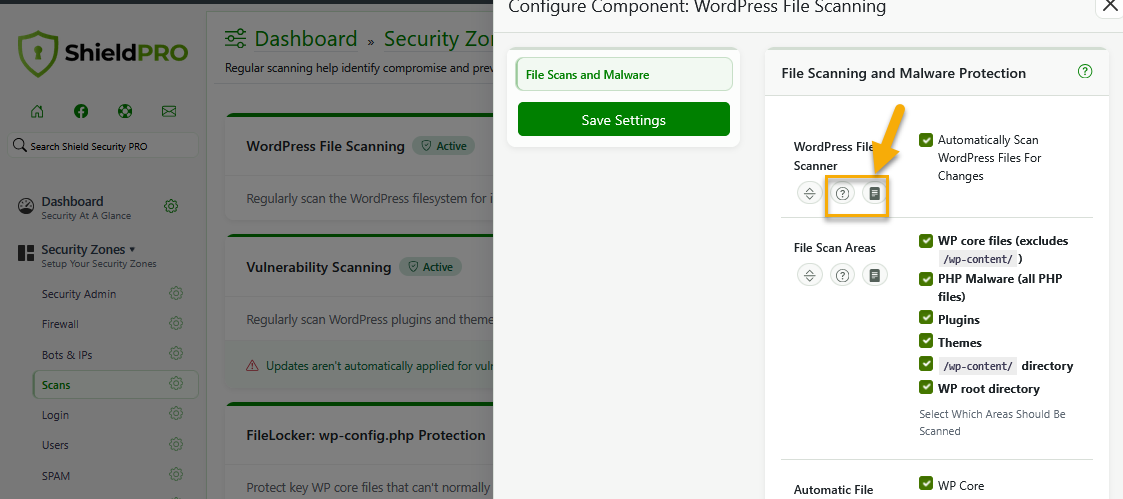Screen dimensions: 1123x499
Task: Open the home icon in sidebar
Action: (x=37, y=111)
